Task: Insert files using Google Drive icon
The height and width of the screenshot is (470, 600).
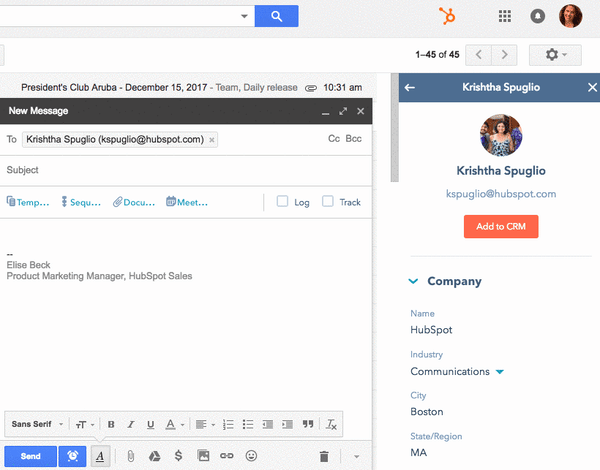Action: point(155,457)
